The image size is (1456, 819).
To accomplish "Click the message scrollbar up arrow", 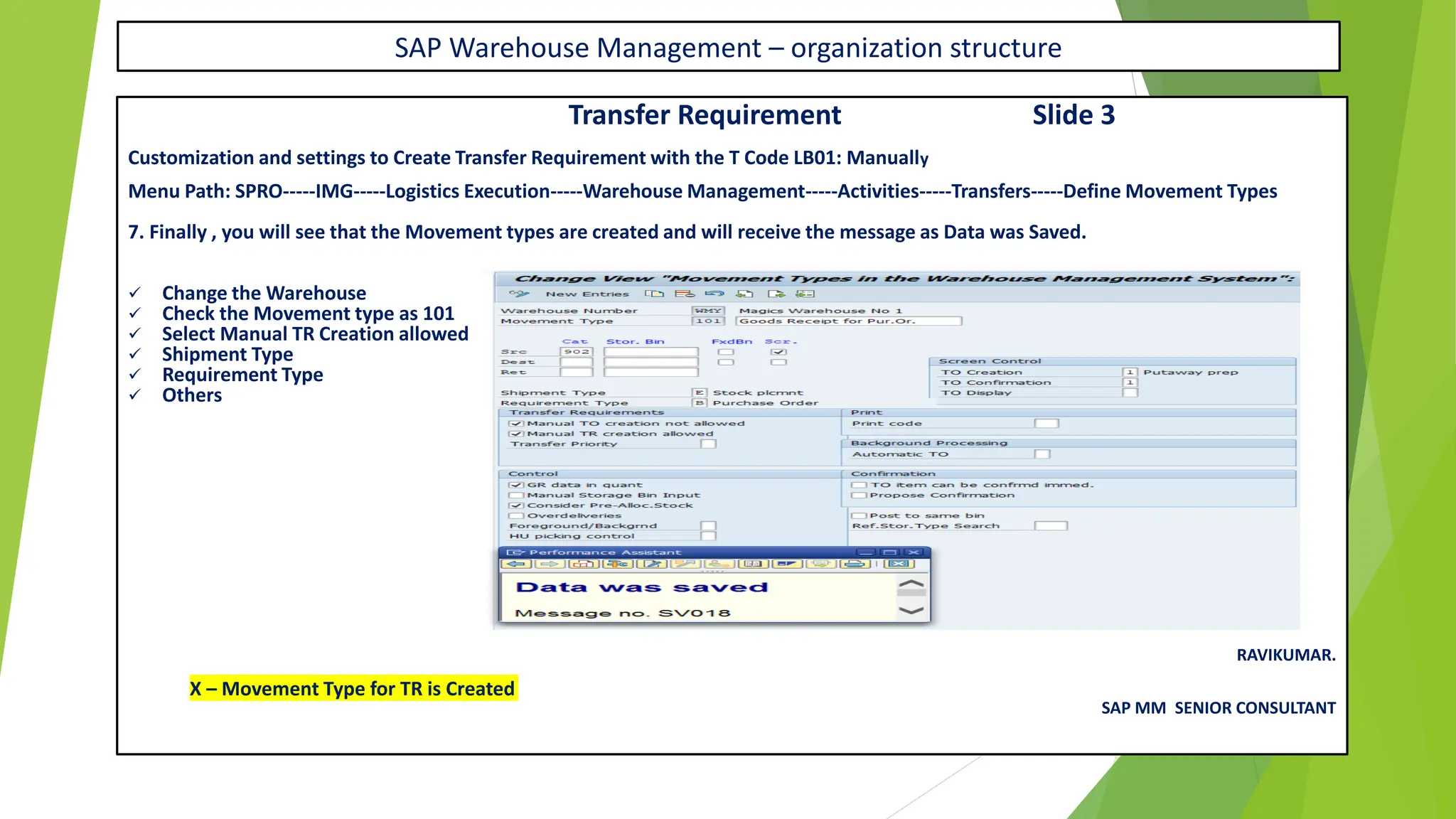I will 911,584.
